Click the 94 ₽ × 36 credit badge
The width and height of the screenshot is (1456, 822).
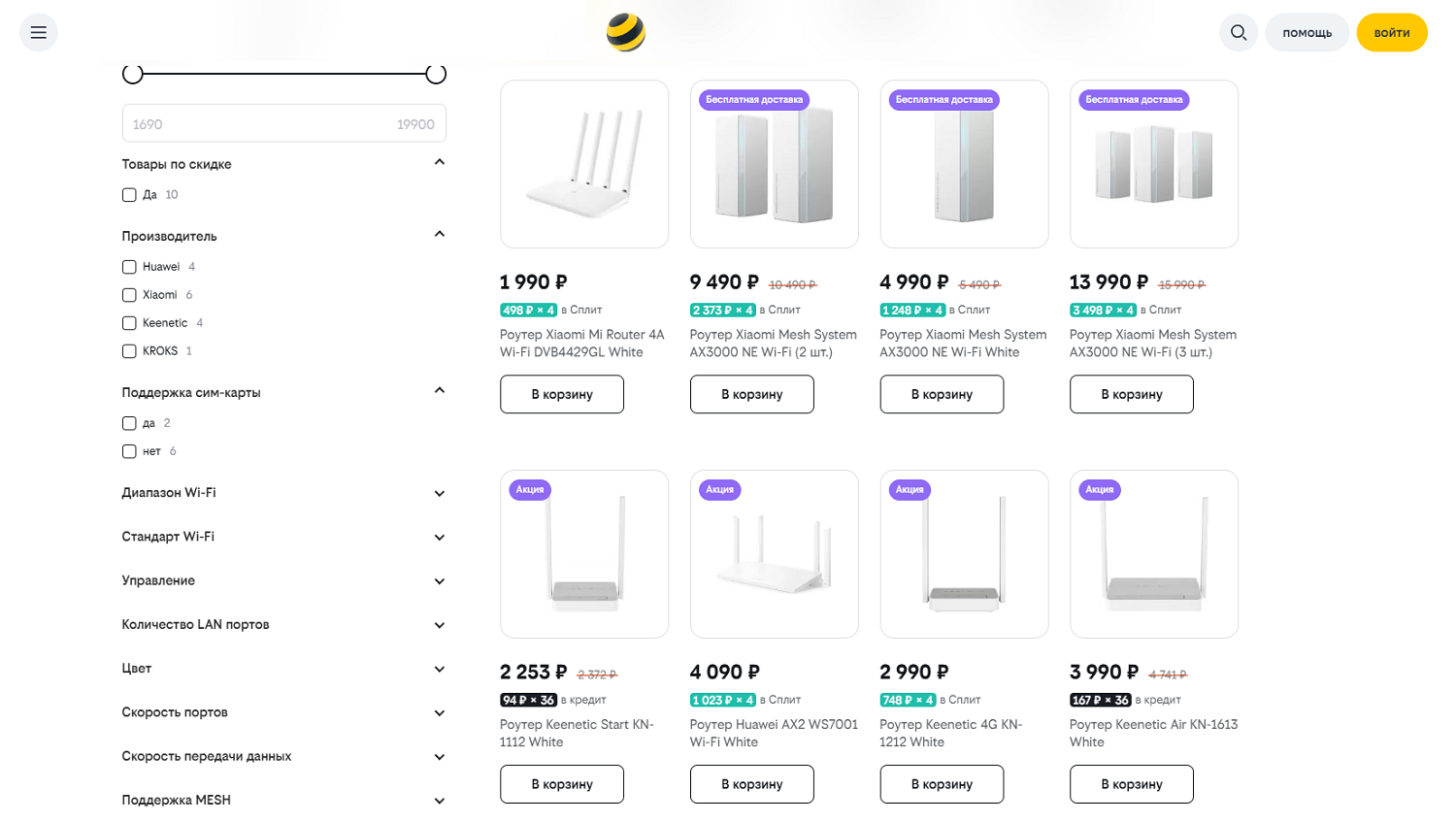coord(529,701)
